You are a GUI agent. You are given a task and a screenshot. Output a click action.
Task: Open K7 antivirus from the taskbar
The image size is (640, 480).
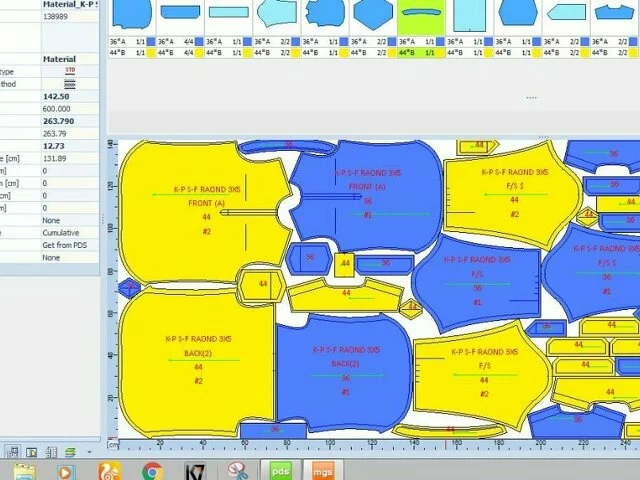point(196,468)
